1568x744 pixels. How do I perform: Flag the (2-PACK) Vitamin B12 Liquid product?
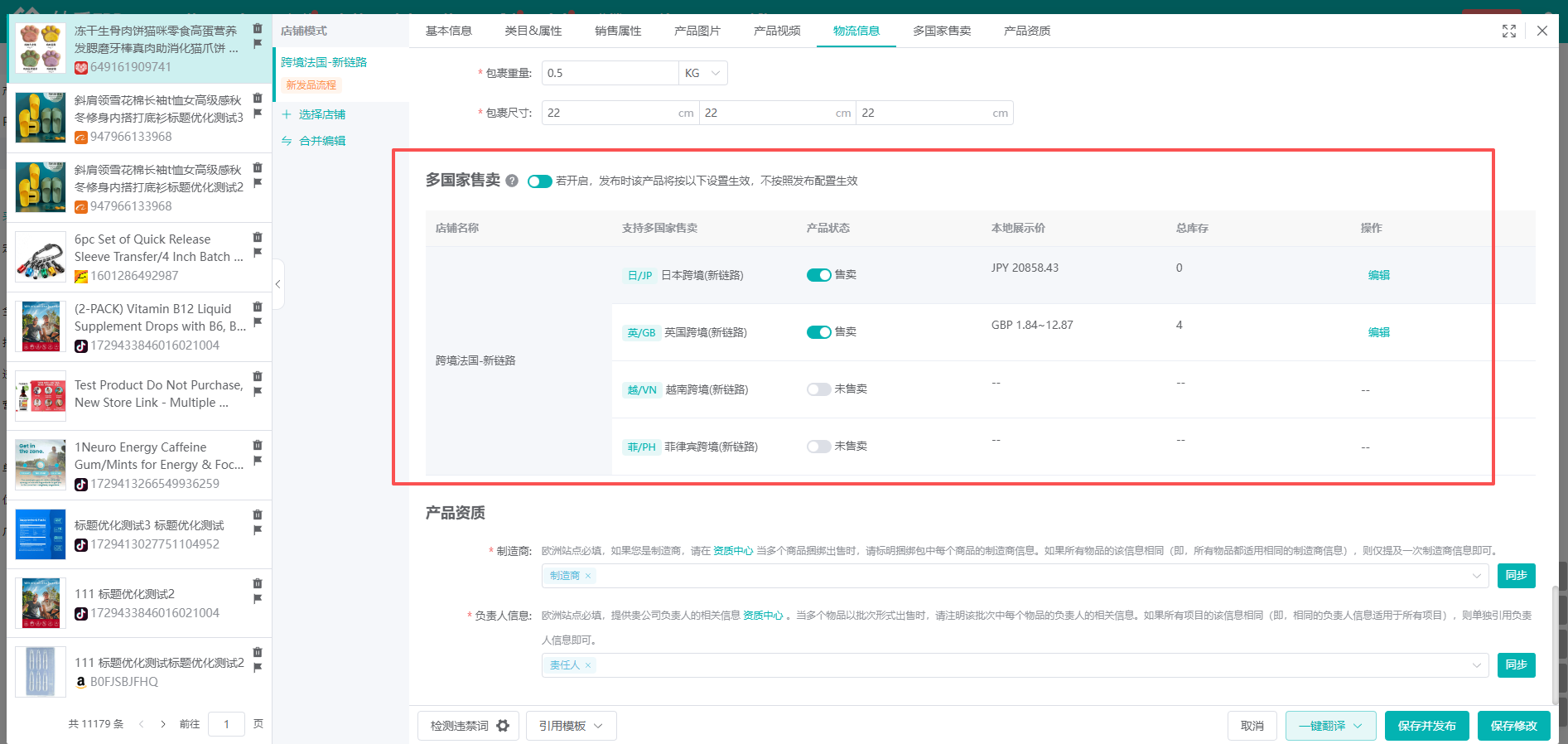[x=258, y=321]
